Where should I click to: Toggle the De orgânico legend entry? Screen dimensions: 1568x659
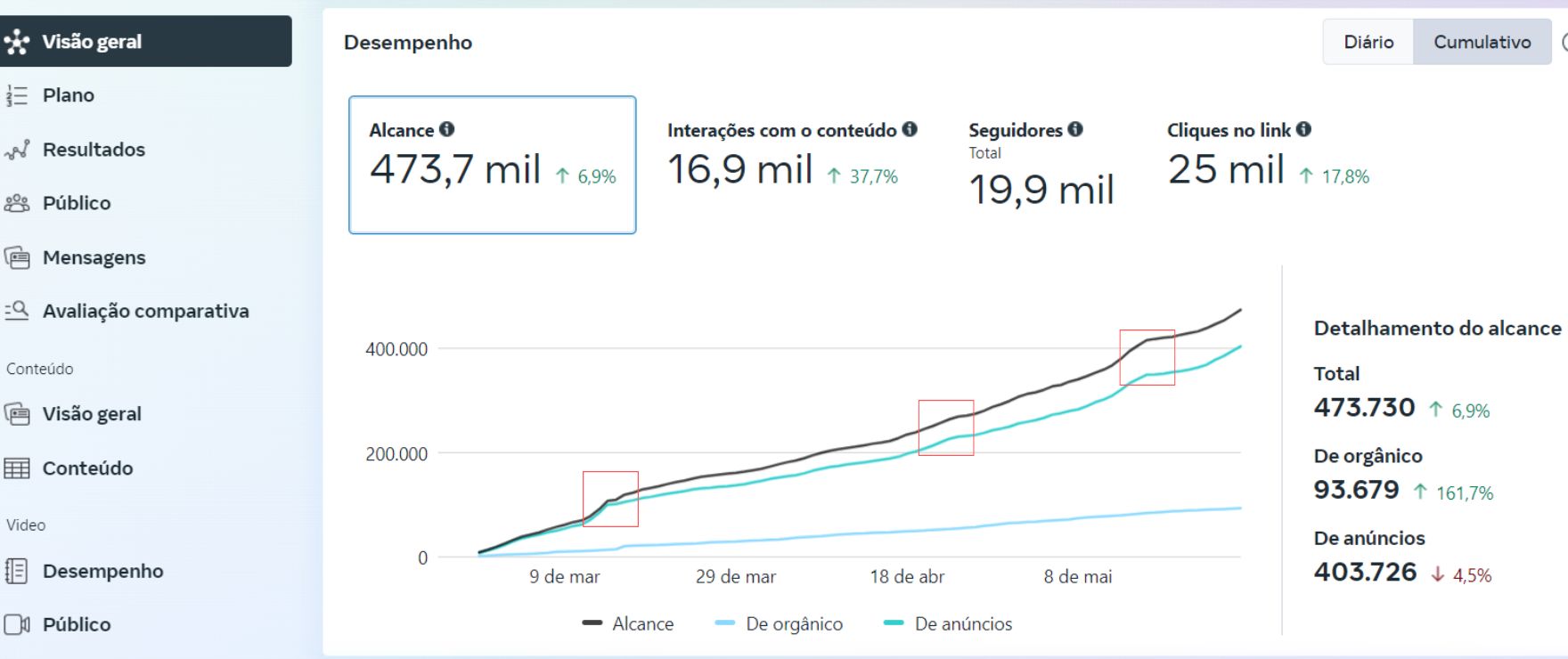coord(780,623)
